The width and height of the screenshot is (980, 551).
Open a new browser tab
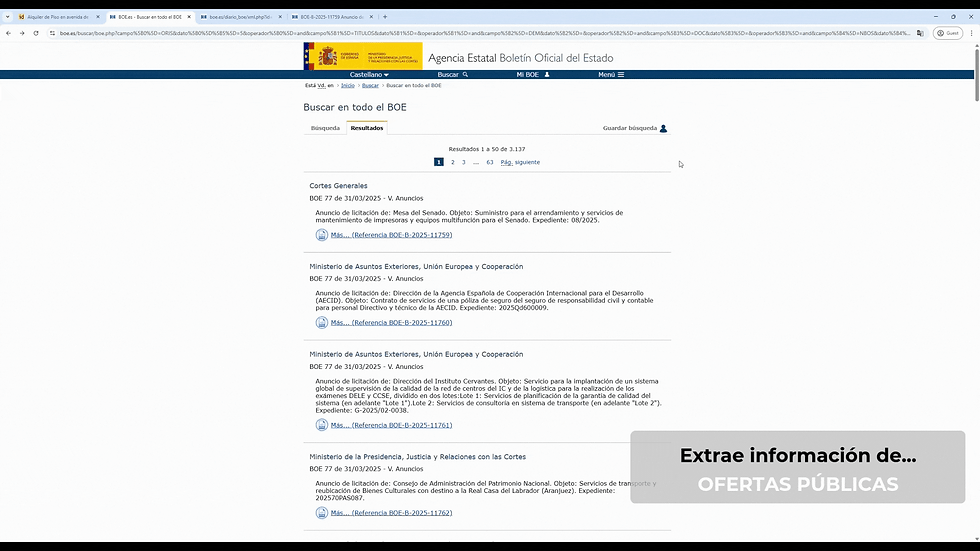pos(385,17)
